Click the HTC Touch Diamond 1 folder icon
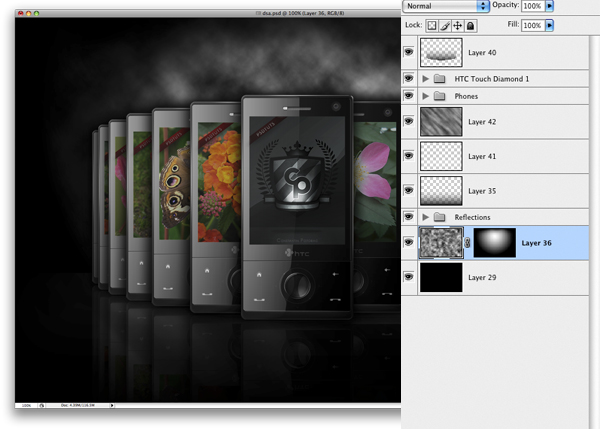 coord(440,79)
